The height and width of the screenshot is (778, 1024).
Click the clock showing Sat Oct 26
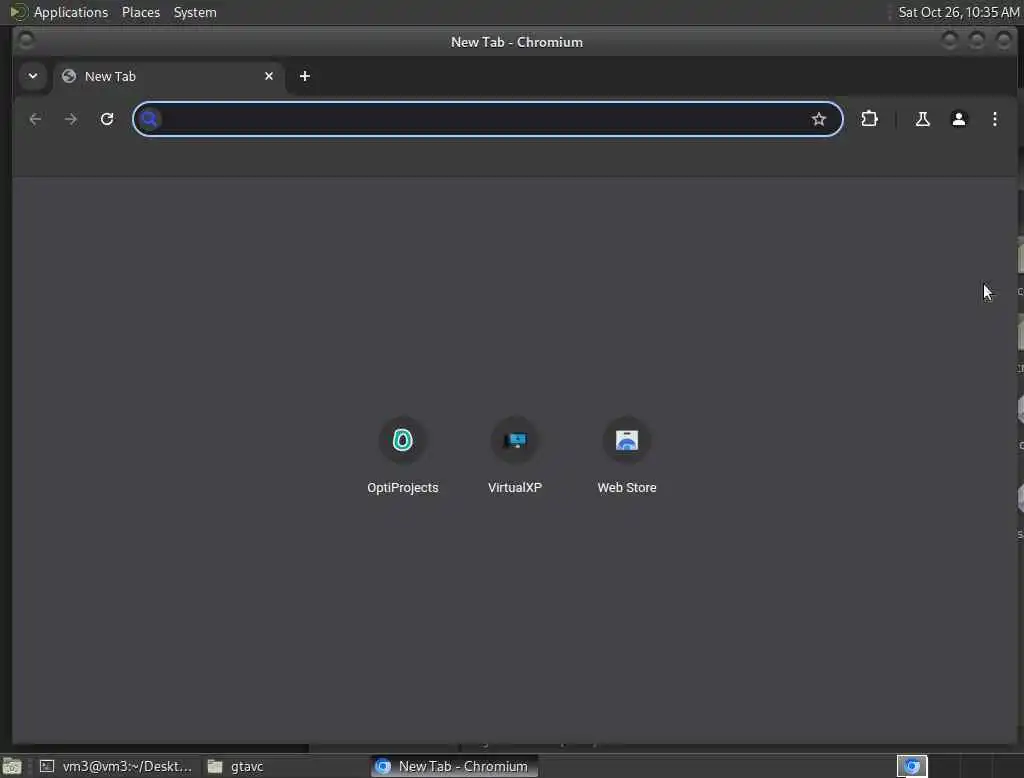point(958,12)
